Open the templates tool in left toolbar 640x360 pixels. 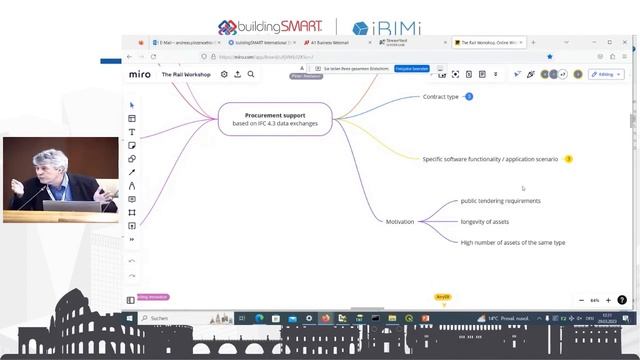pos(131,118)
